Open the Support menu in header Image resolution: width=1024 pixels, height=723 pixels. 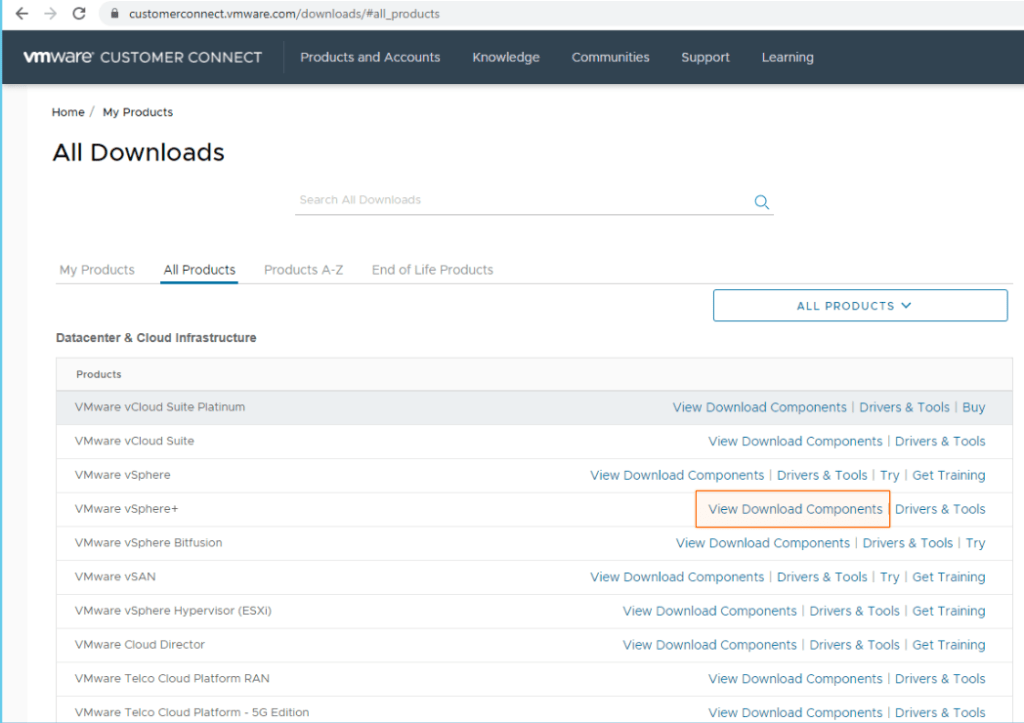[705, 57]
